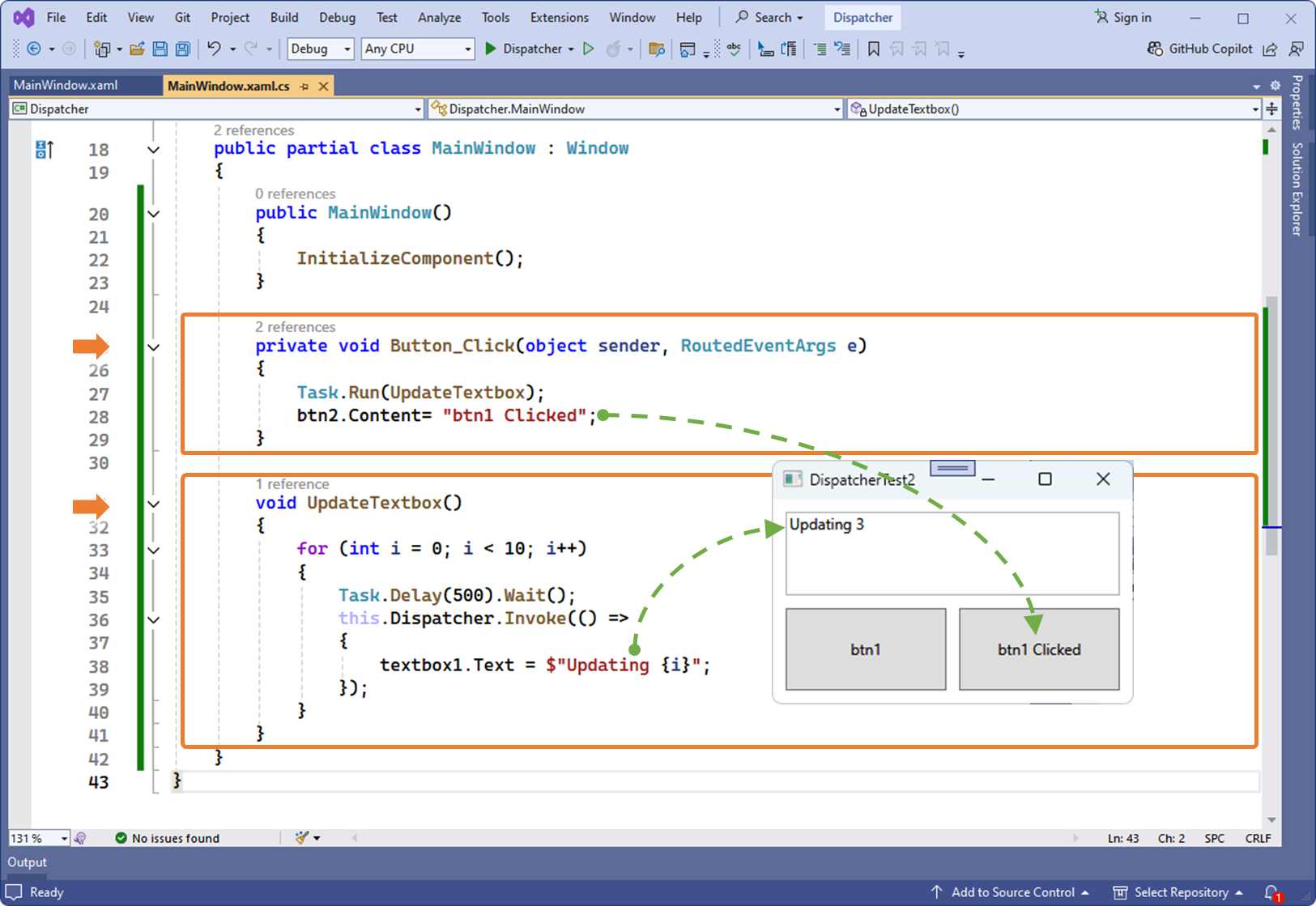Click the Search box in the title bar
Image resolution: width=1316 pixels, height=906 pixels.
[769, 17]
